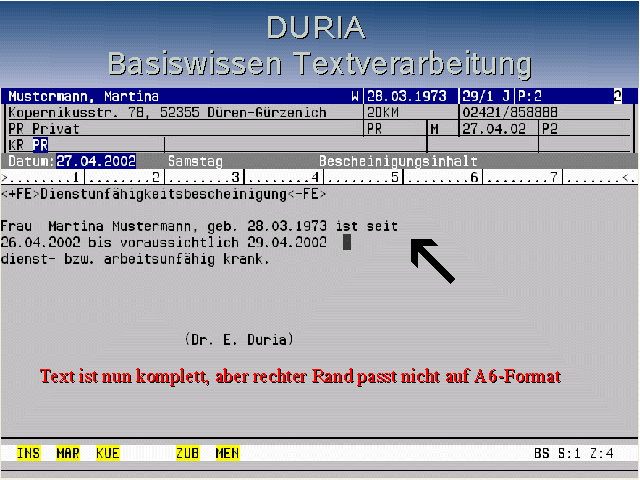Click phone number 02421/858888
The height and width of the screenshot is (480, 640).
510,112
